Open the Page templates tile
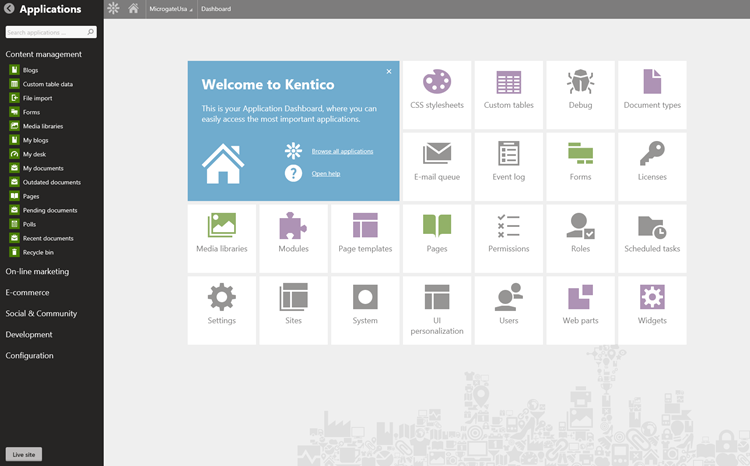Image resolution: width=750 pixels, height=466 pixels. (x=365, y=238)
